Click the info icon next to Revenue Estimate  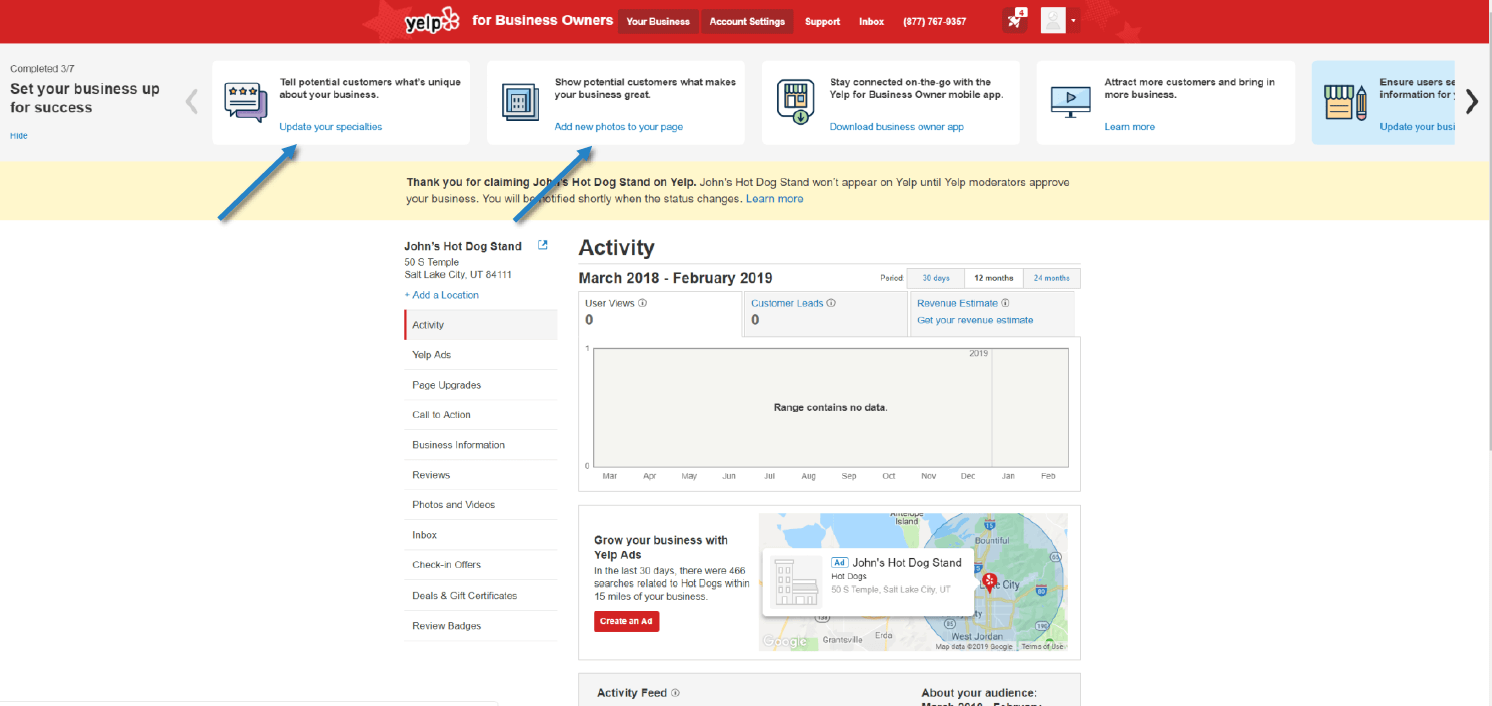coord(1005,303)
